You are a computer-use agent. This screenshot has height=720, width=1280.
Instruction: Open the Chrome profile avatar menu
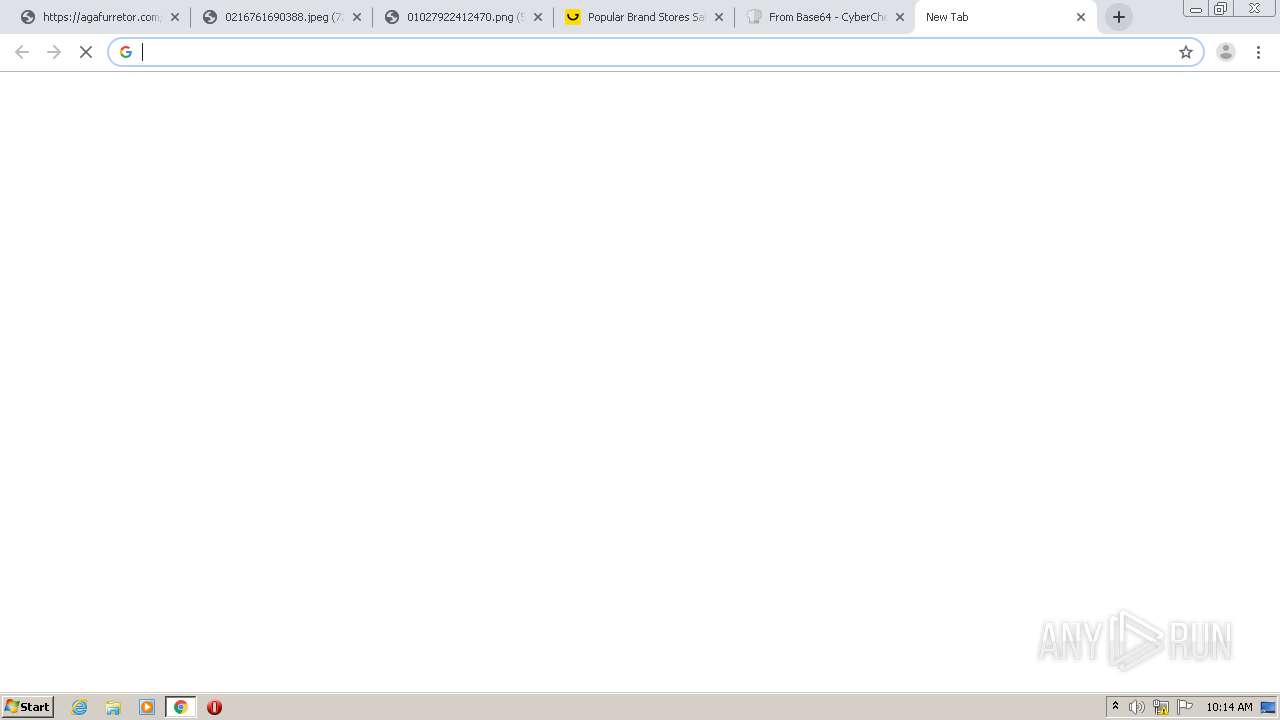click(1226, 52)
